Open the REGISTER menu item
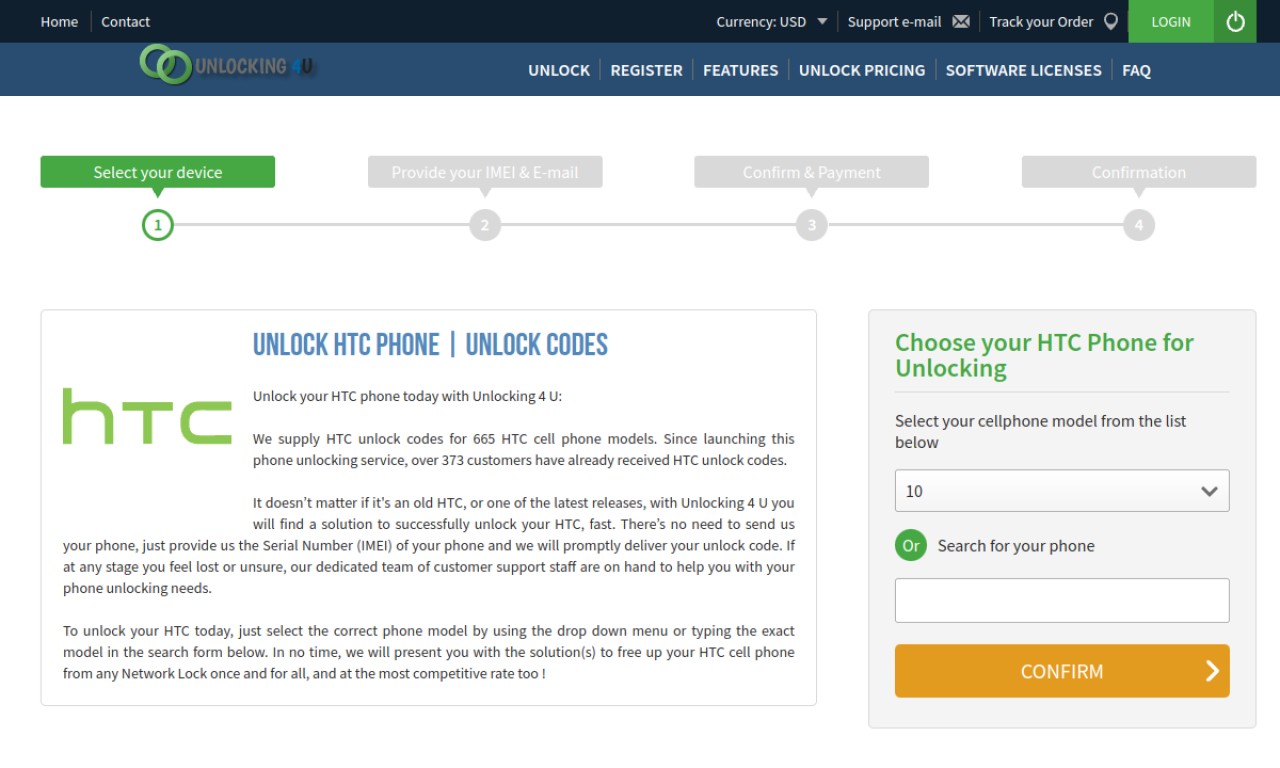The width and height of the screenshot is (1280, 768). [x=646, y=70]
